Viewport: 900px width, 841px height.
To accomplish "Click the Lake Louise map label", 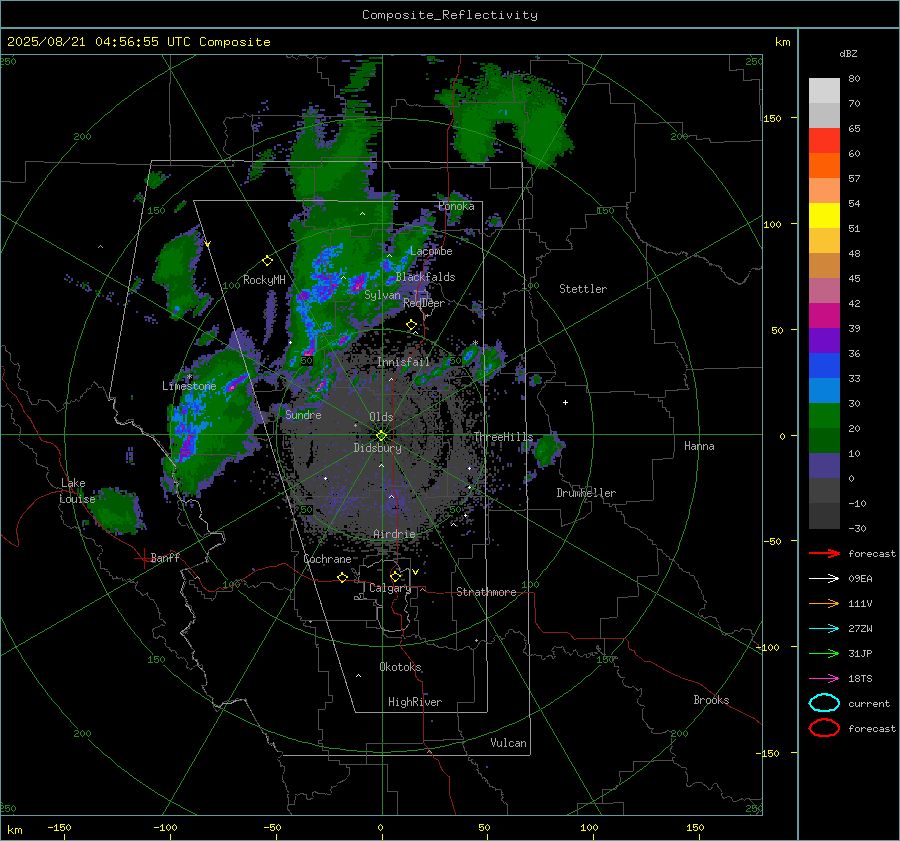I will [x=77, y=491].
